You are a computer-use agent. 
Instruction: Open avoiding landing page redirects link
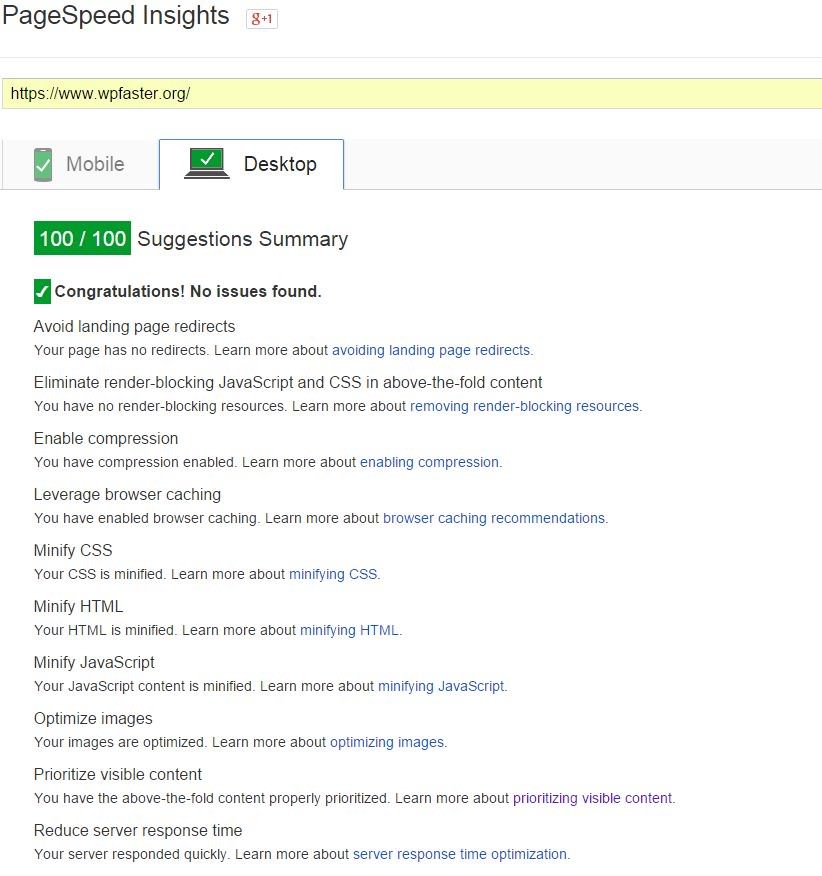tap(432, 350)
